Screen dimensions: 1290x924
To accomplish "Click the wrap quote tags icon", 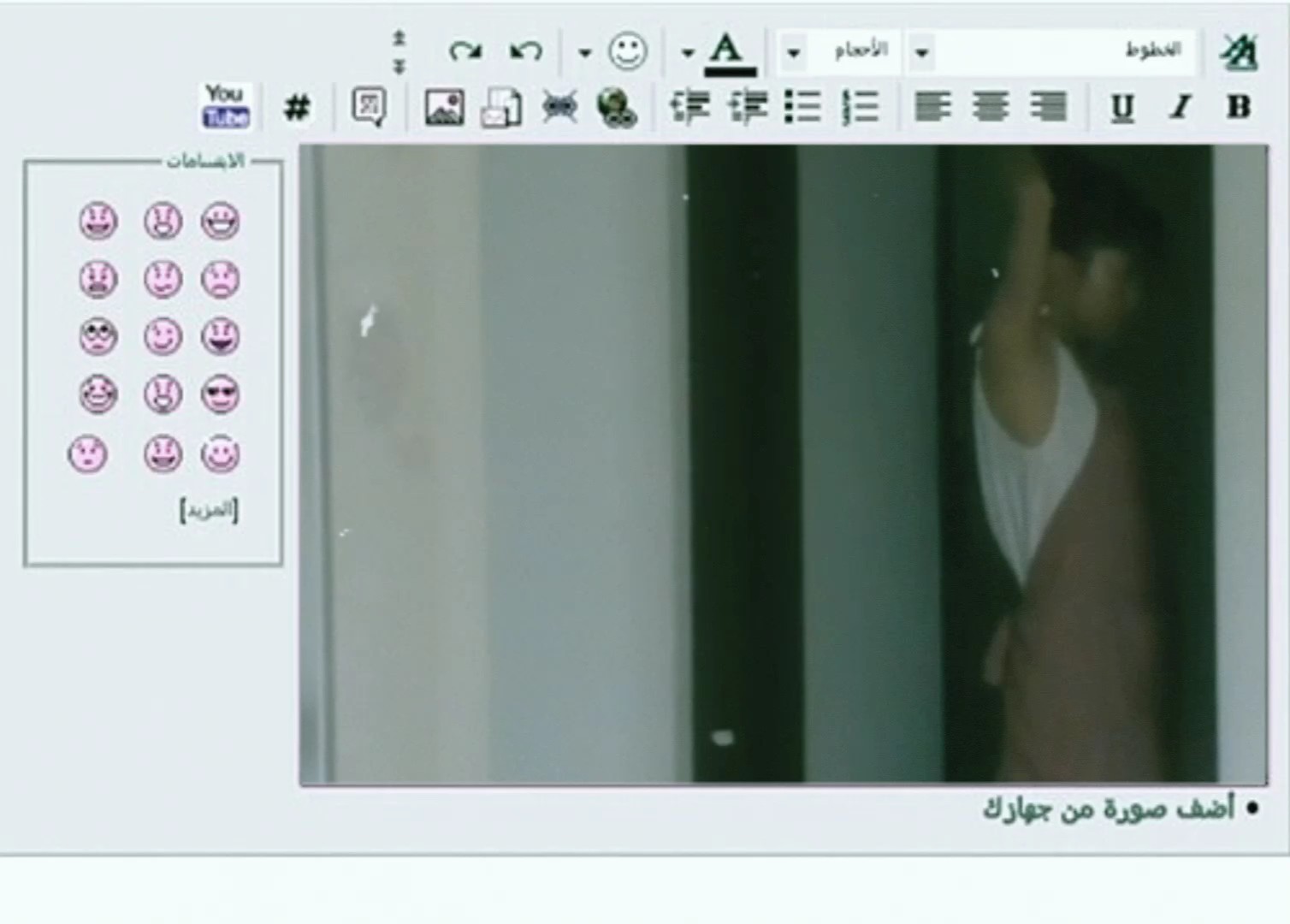I will [369, 108].
